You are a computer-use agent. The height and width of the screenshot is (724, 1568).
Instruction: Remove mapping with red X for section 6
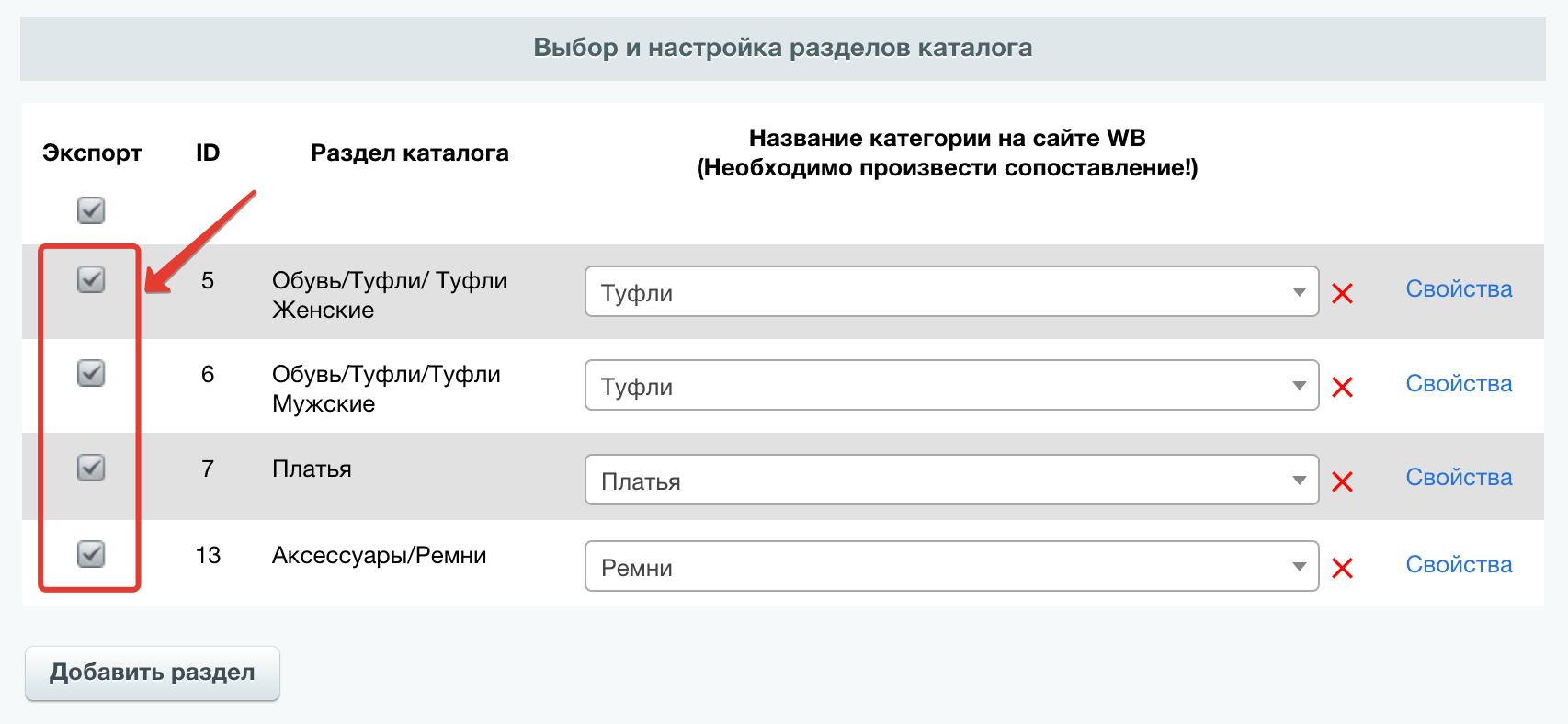pos(1342,388)
